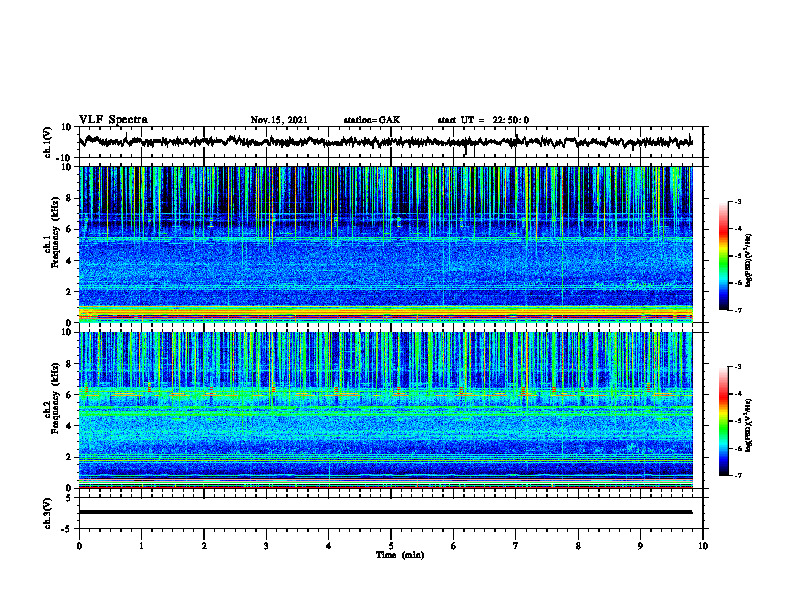
Task: Click the "ch.1(V)" waveform axis label
Action: click(48, 142)
